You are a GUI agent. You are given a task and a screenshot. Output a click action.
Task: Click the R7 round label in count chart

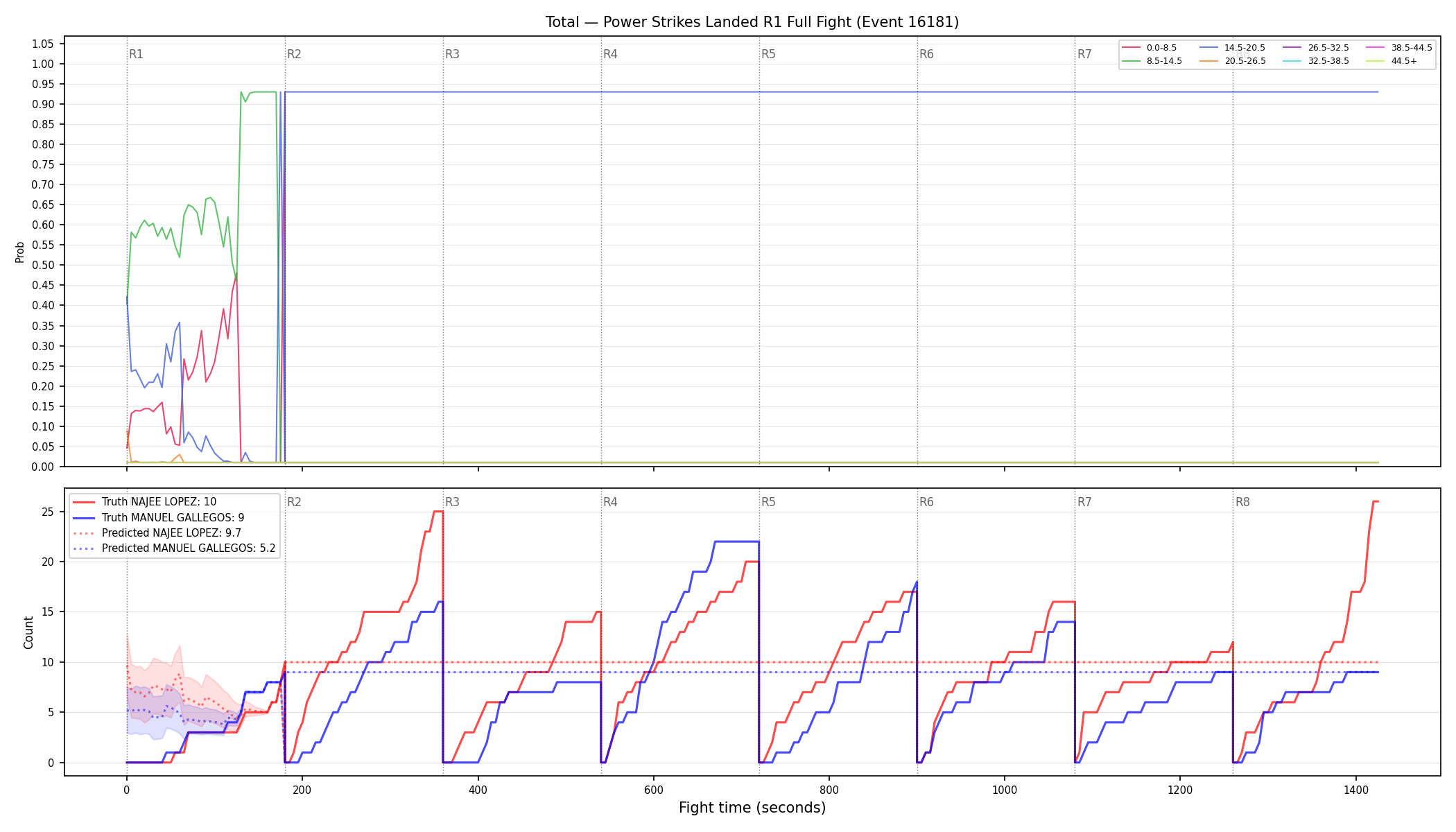click(x=1084, y=502)
